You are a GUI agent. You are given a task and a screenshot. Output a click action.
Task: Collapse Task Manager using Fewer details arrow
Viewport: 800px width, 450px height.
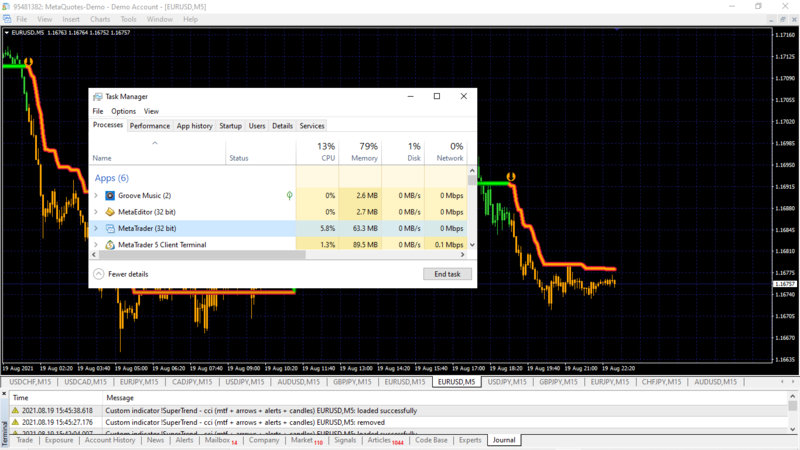[x=98, y=274]
